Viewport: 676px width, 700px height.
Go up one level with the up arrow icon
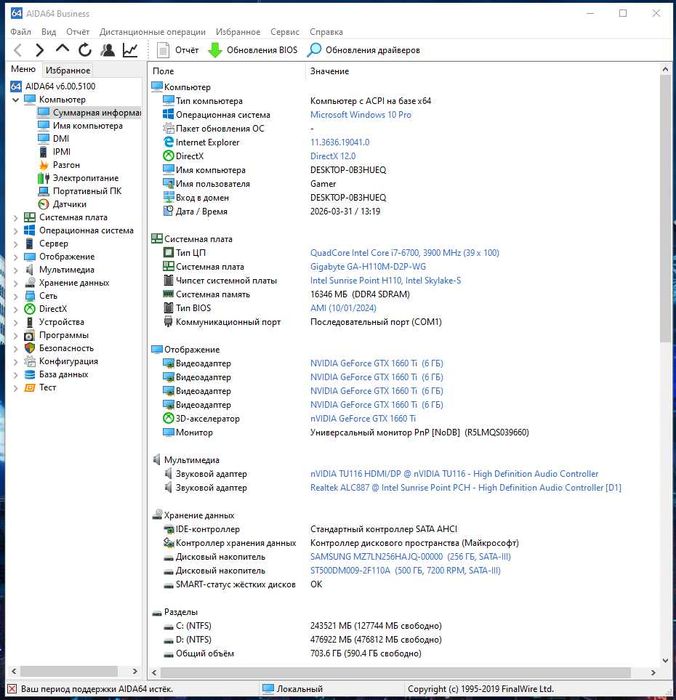tap(62, 49)
